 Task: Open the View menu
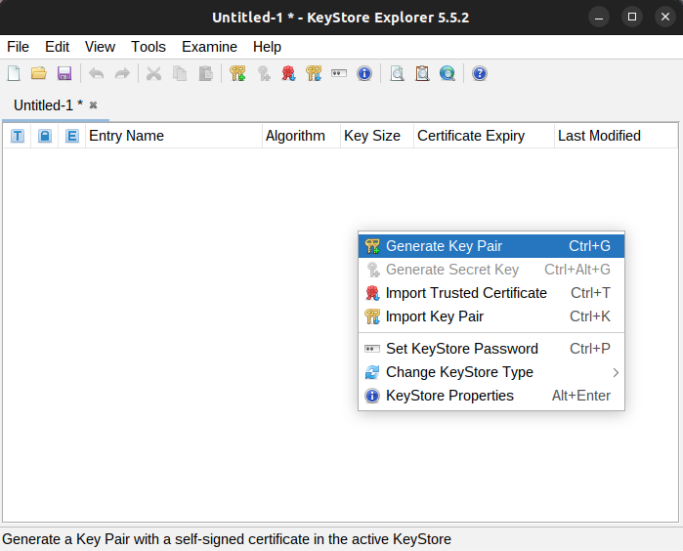coord(100,47)
